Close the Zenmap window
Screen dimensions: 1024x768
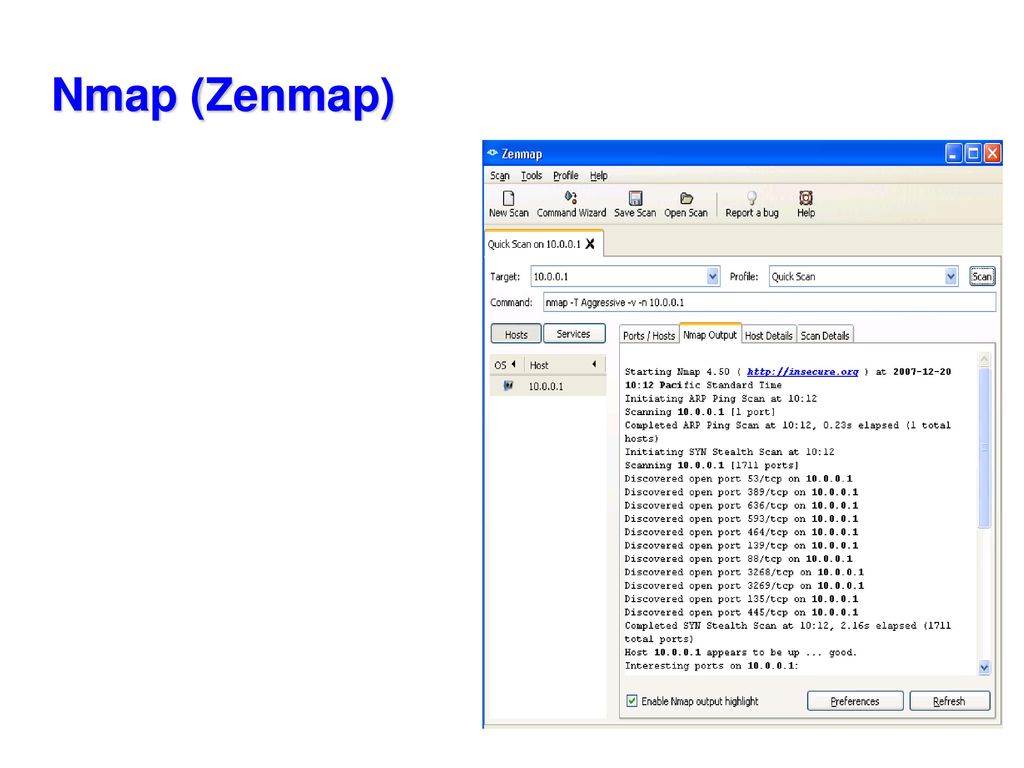993,153
